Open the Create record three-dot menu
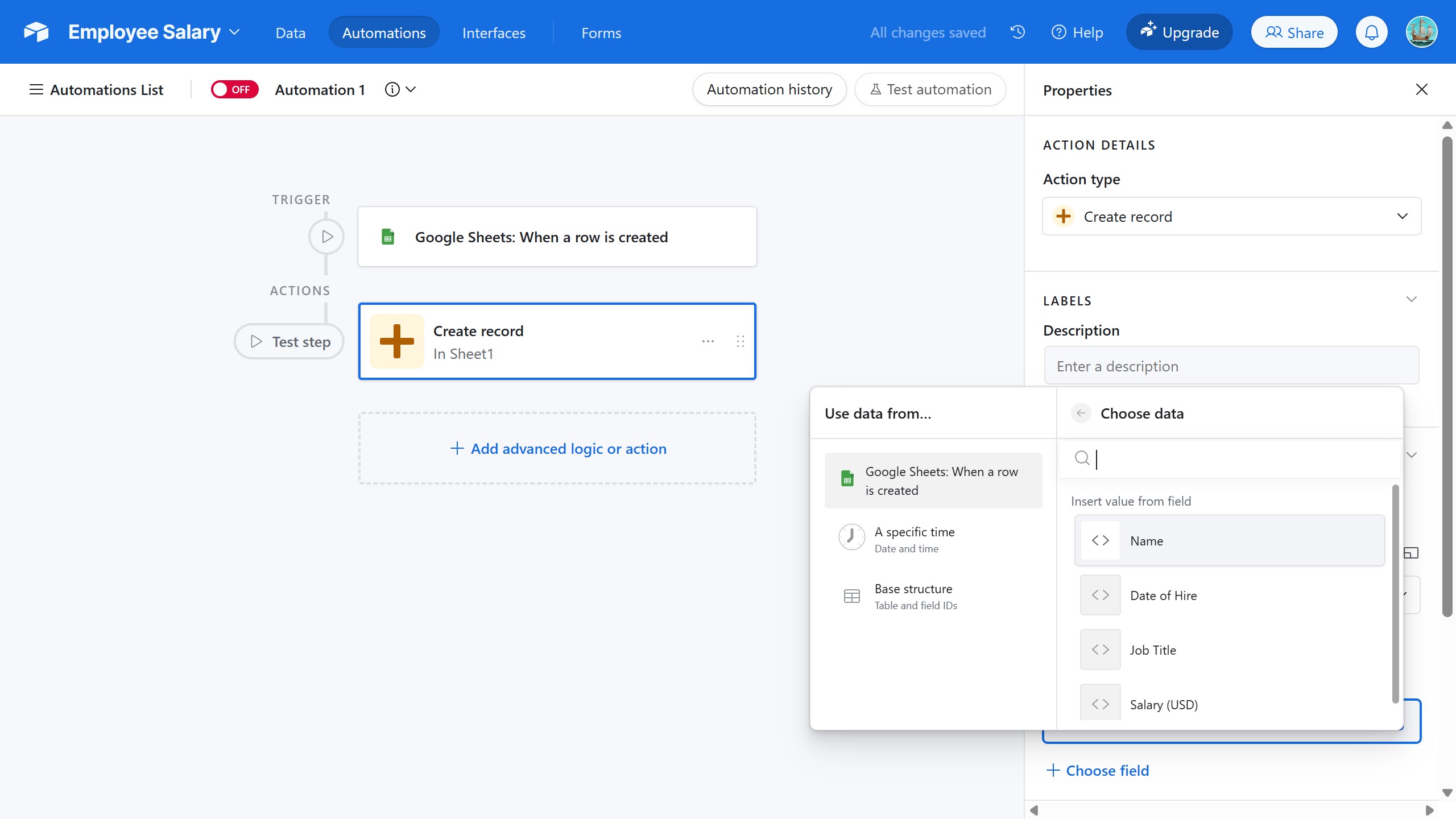The image size is (1456, 819). pos(708,341)
